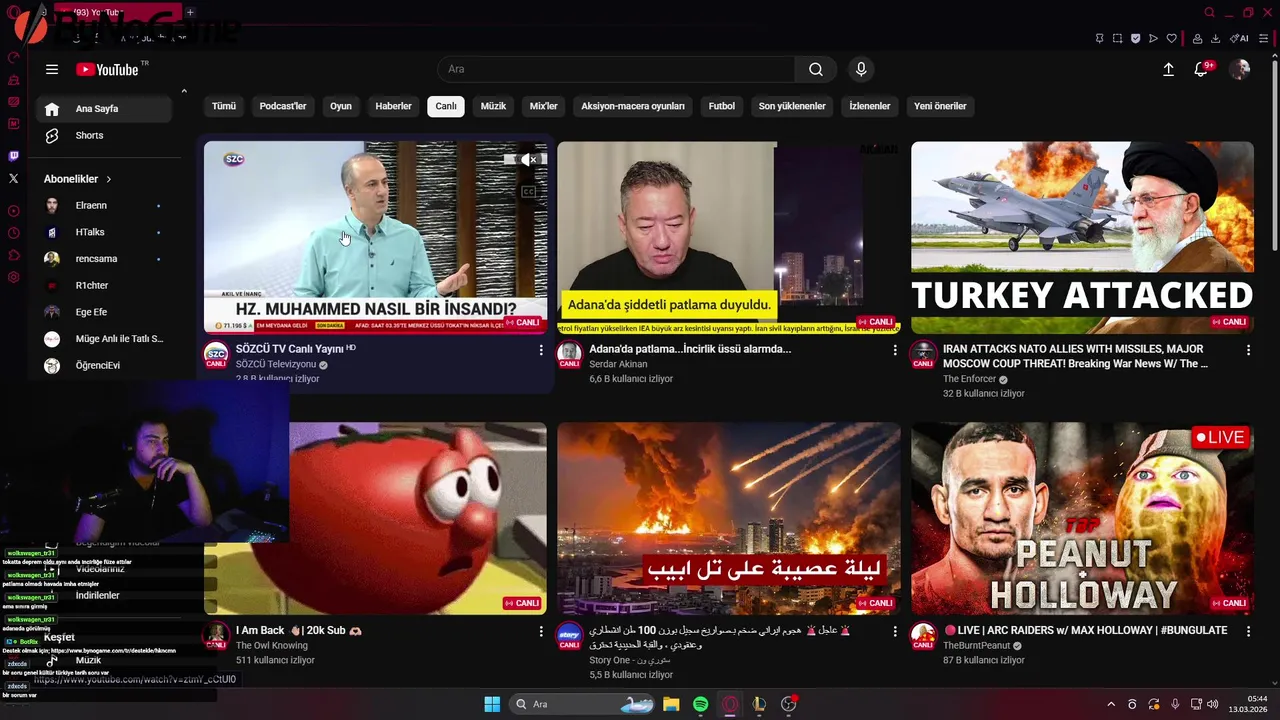Open GX Control speedometer in sidebar

13,58
